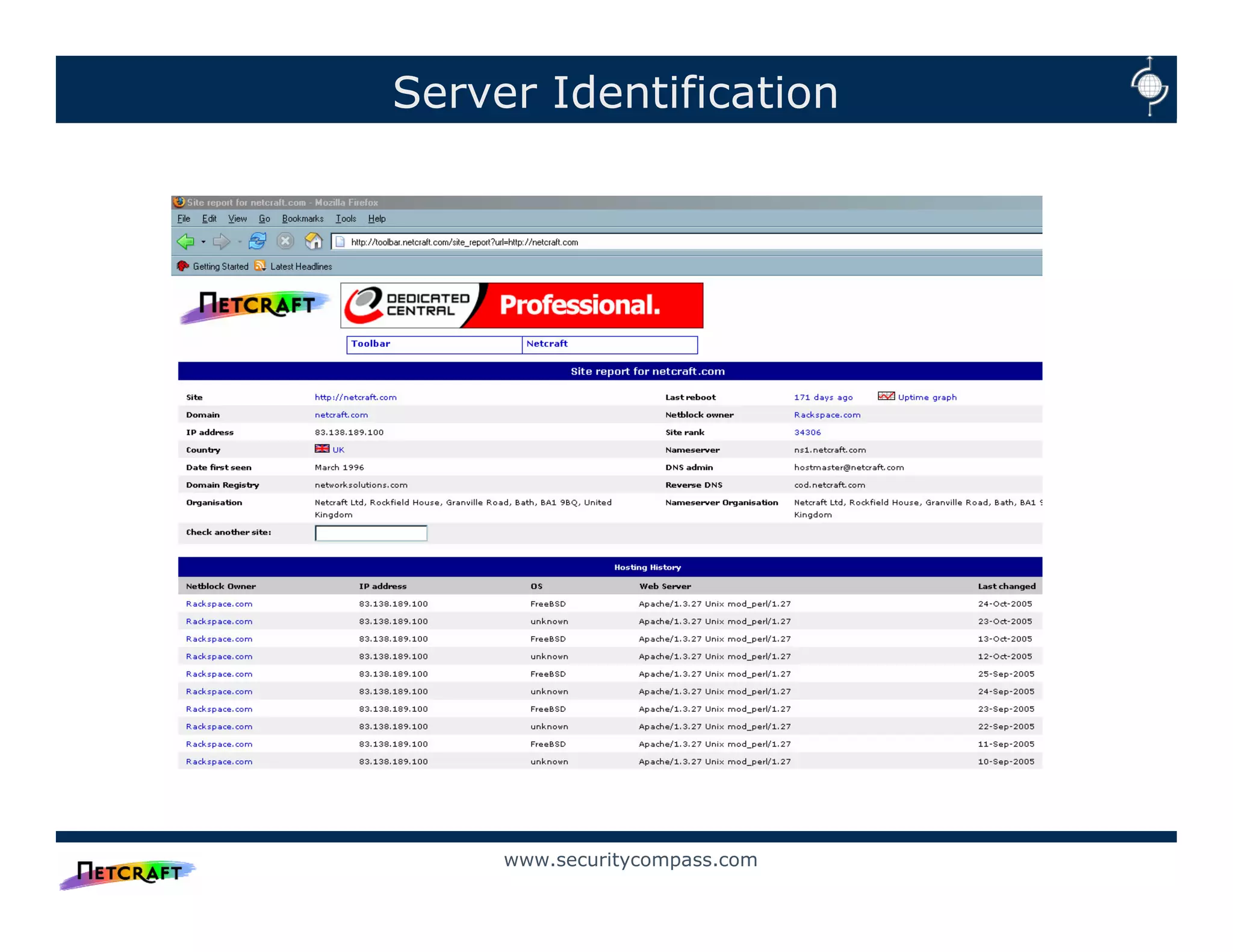
Task: Open the Back button history dropdown arrow
Action: [203, 243]
